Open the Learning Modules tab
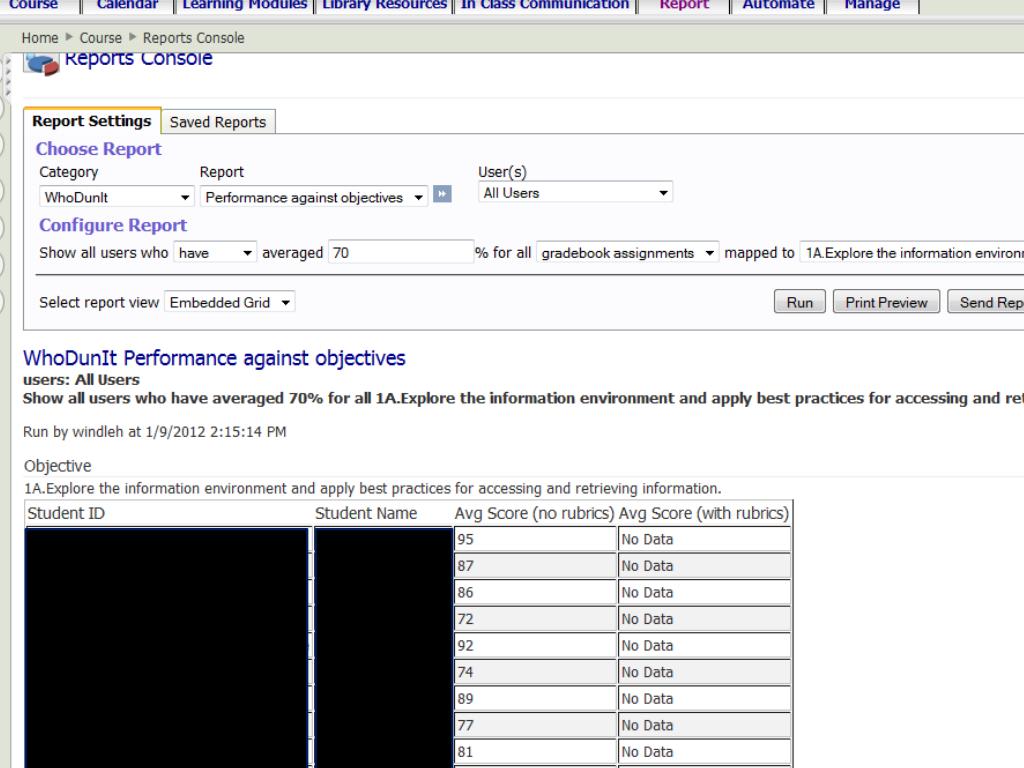The image size is (1024, 768). [245, 5]
